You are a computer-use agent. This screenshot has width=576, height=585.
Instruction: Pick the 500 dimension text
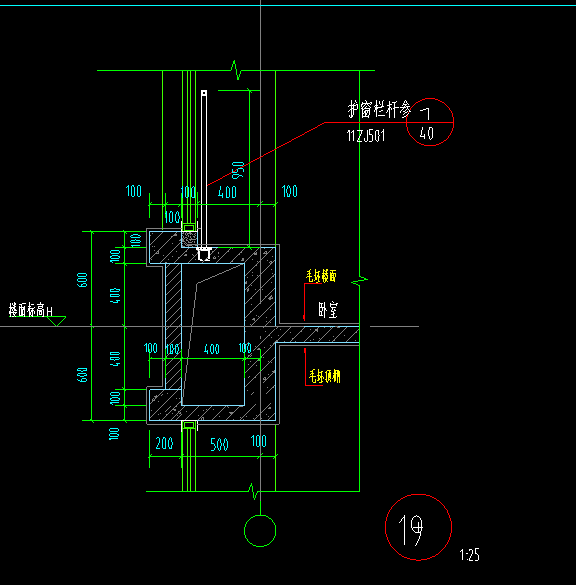pos(219,444)
